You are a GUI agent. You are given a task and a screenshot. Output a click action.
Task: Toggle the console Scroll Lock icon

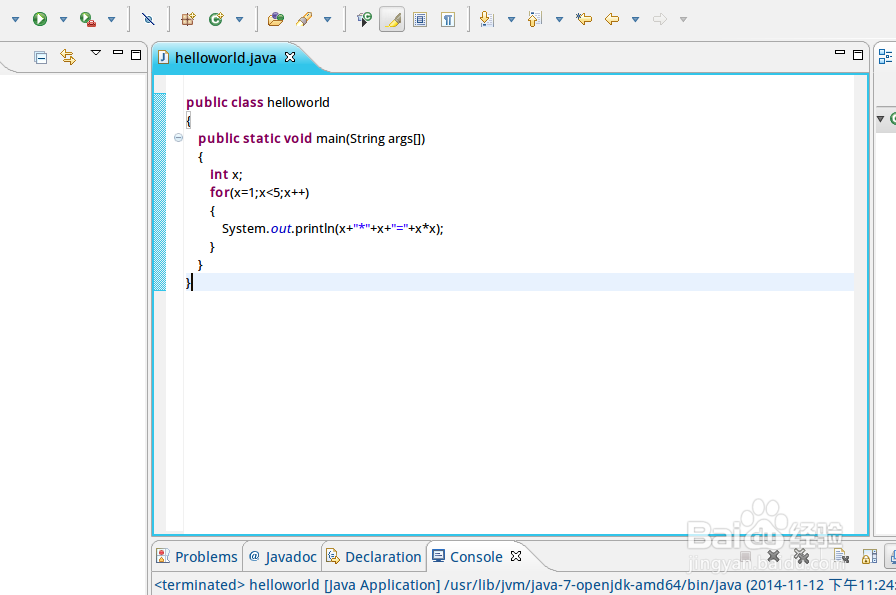pos(869,556)
